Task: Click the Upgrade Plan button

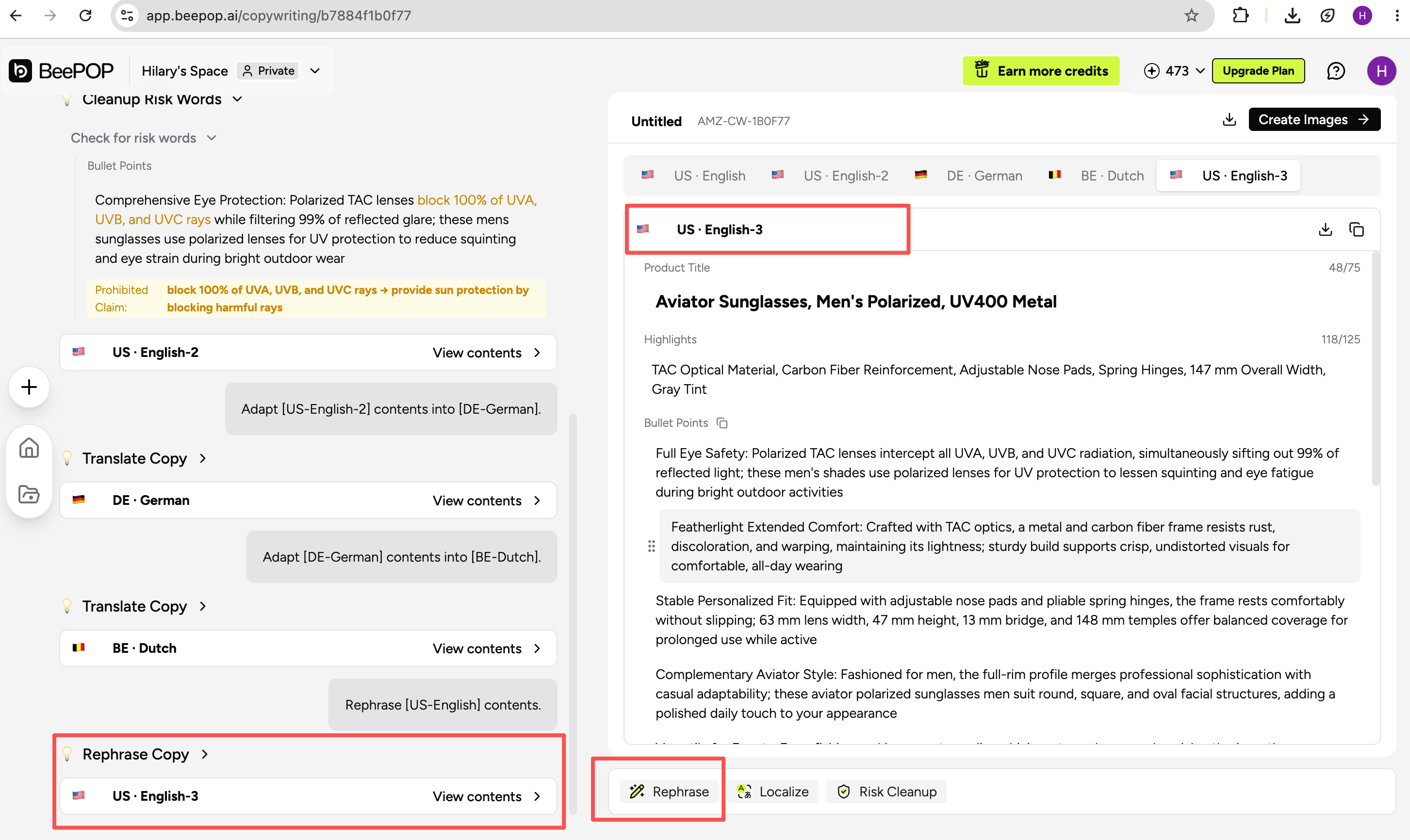Action: coord(1258,71)
